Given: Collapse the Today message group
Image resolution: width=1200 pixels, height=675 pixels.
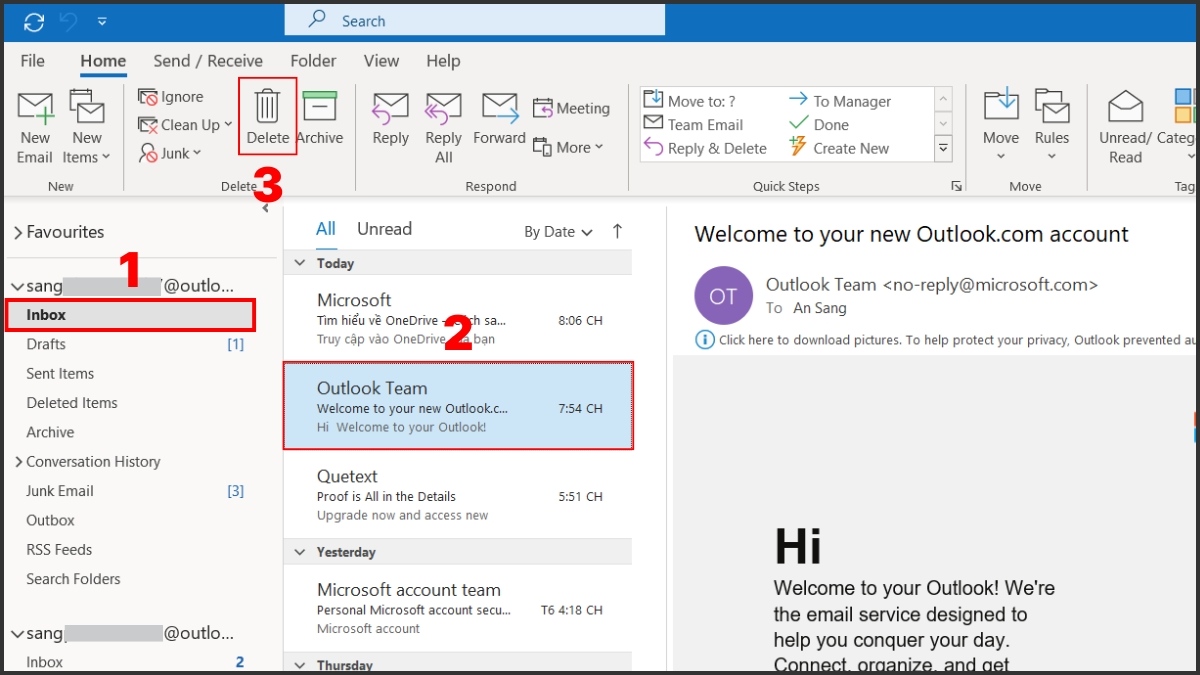Looking at the screenshot, I should pos(300,263).
